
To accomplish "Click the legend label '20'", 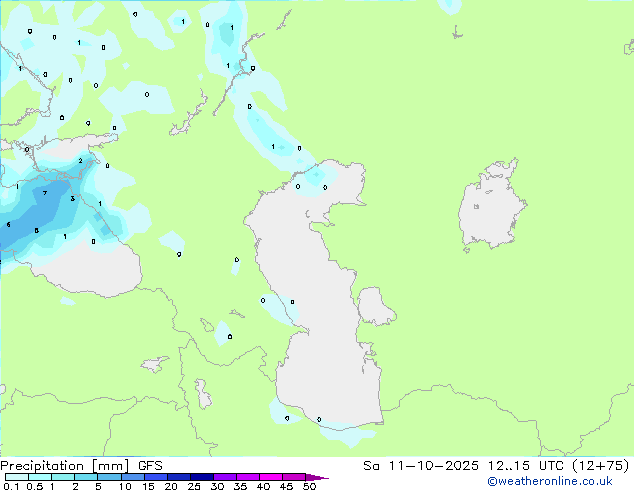I will [171, 486].
